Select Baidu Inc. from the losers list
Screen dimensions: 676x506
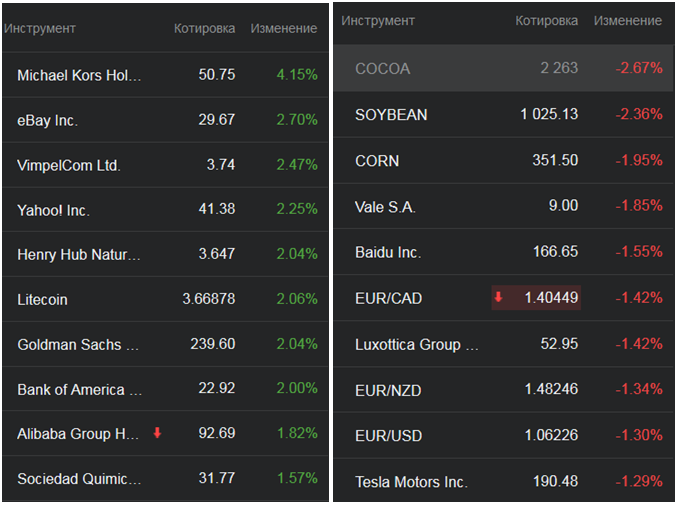tap(388, 252)
